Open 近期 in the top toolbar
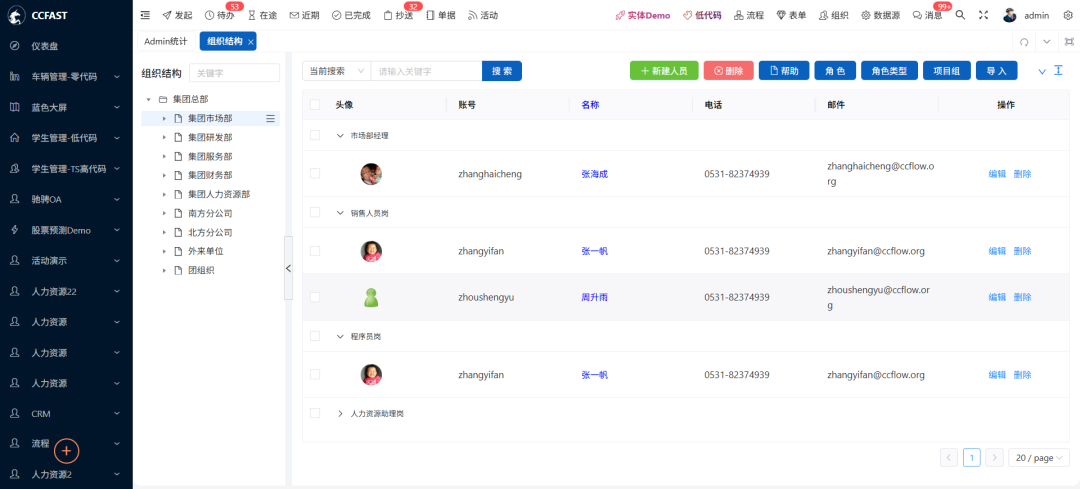This screenshot has width=1080, height=489. (304, 15)
